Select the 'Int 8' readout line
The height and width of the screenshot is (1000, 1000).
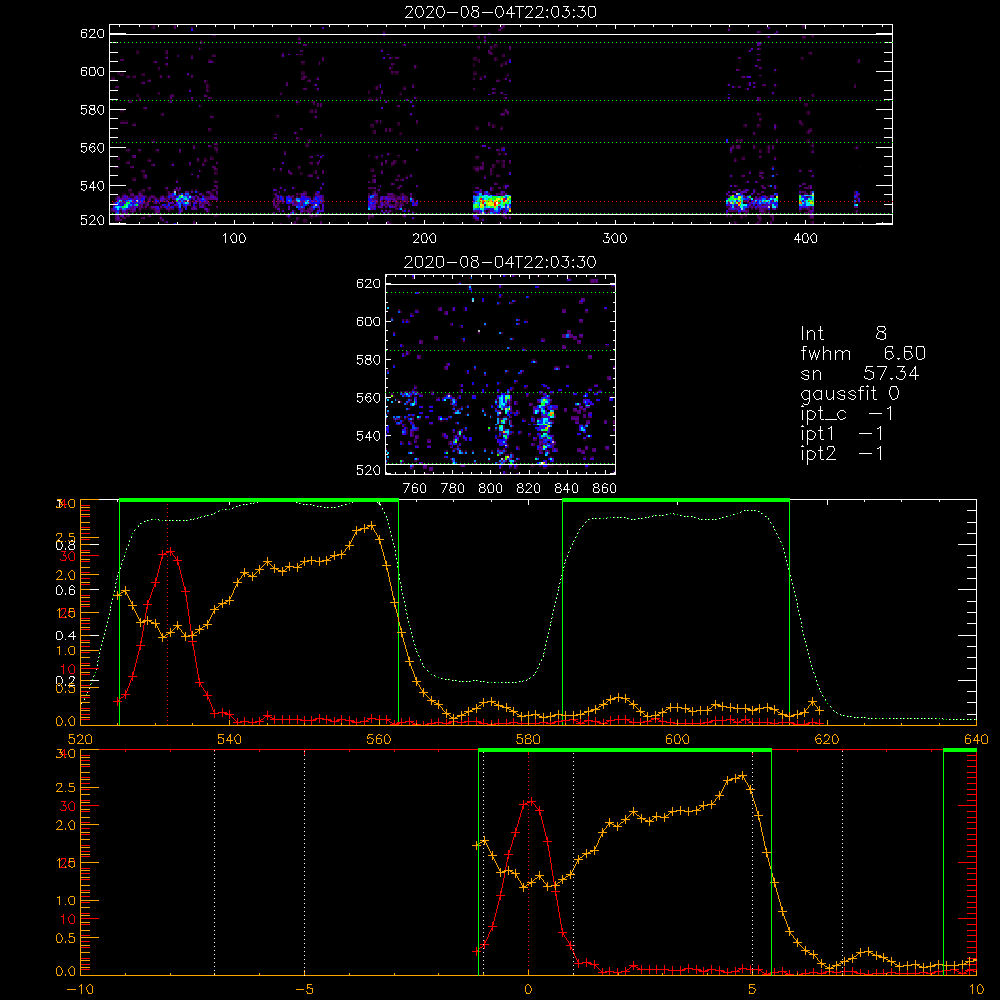843,334
